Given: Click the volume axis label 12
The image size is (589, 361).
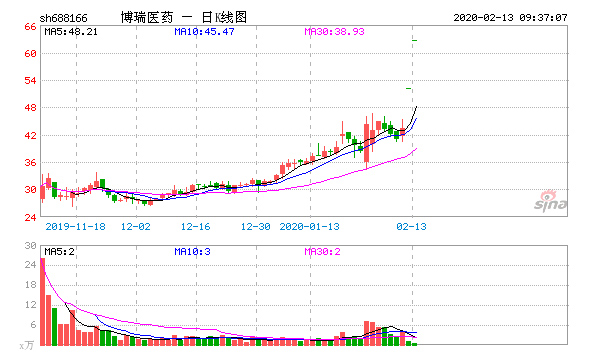Looking at the screenshot, I should [x=30, y=305].
